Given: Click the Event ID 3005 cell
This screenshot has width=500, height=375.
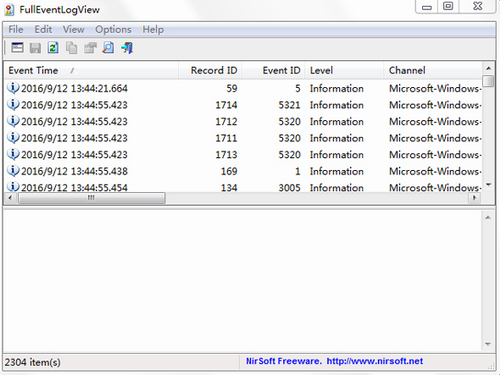Looking at the screenshot, I should coord(289,188).
